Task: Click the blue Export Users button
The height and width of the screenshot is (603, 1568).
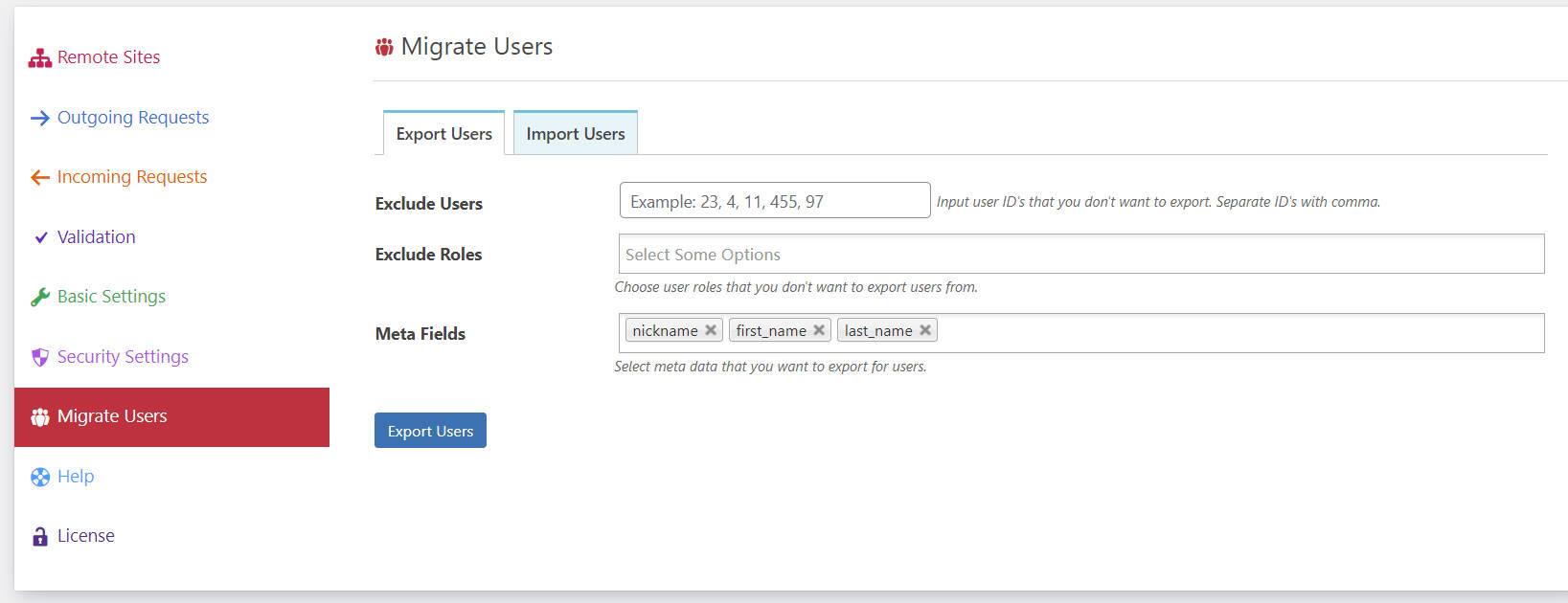Action: point(430,431)
